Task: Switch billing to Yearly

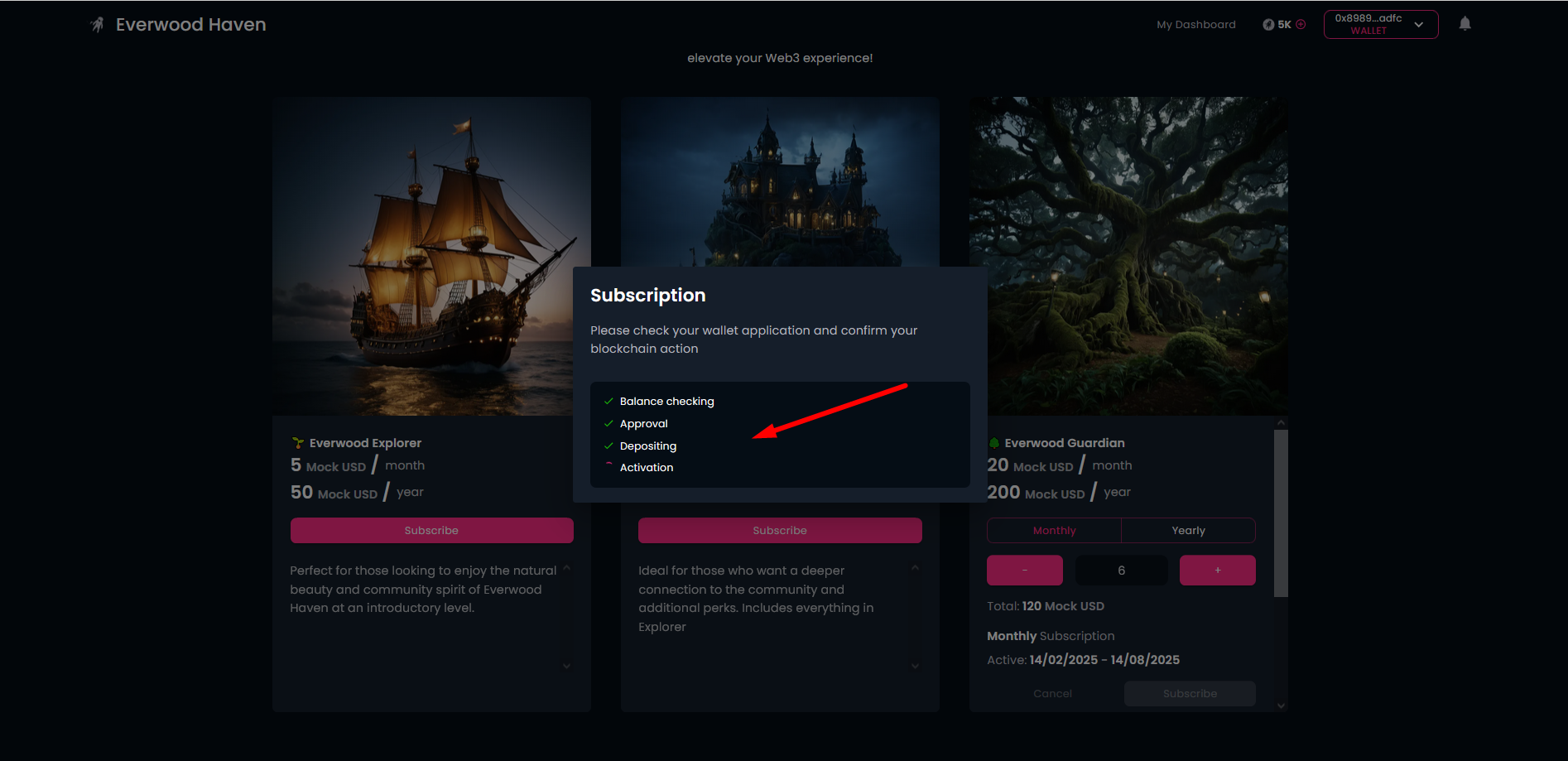Action: coord(1188,530)
